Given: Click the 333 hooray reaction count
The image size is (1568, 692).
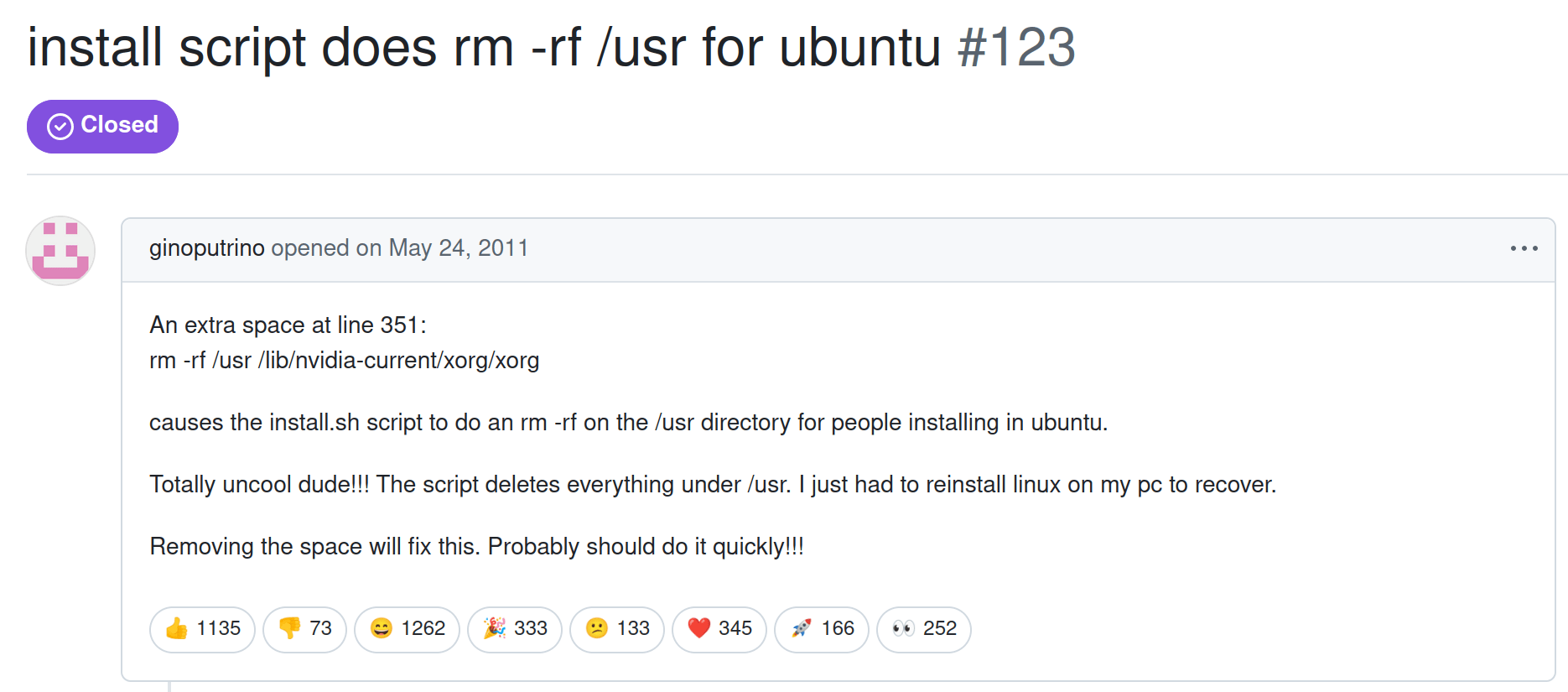Looking at the screenshot, I should tap(531, 628).
